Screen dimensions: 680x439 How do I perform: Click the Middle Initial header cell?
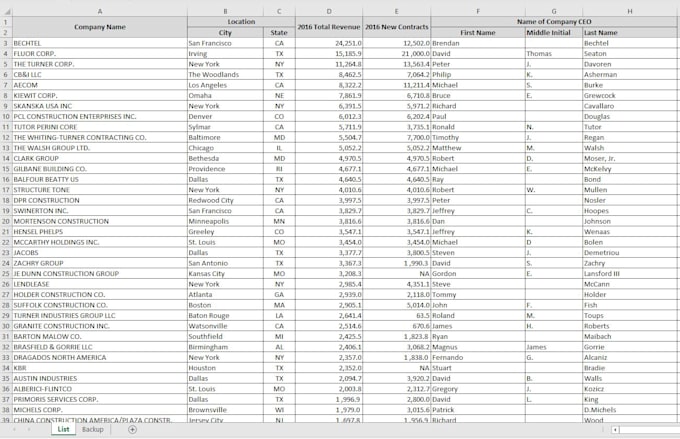pos(554,33)
